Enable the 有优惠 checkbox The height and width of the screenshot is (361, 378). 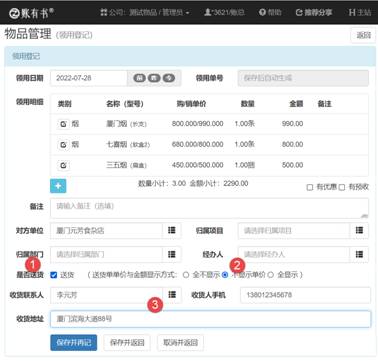(310, 187)
